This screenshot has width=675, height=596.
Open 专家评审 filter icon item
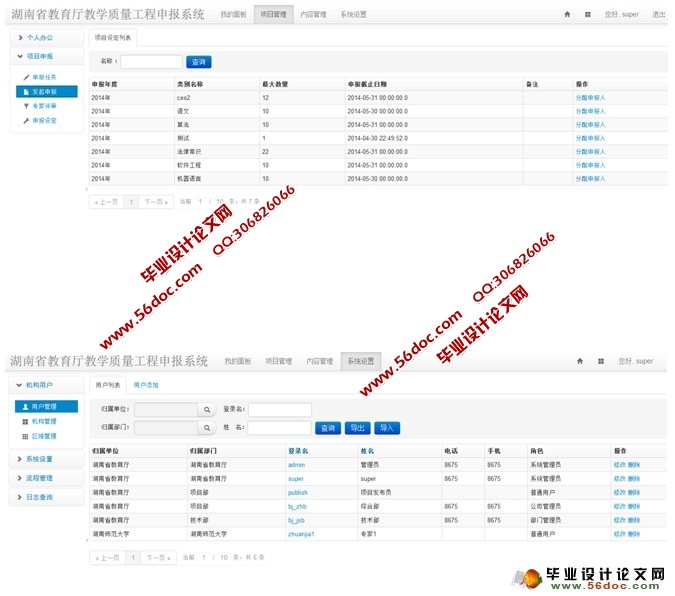(x=40, y=106)
